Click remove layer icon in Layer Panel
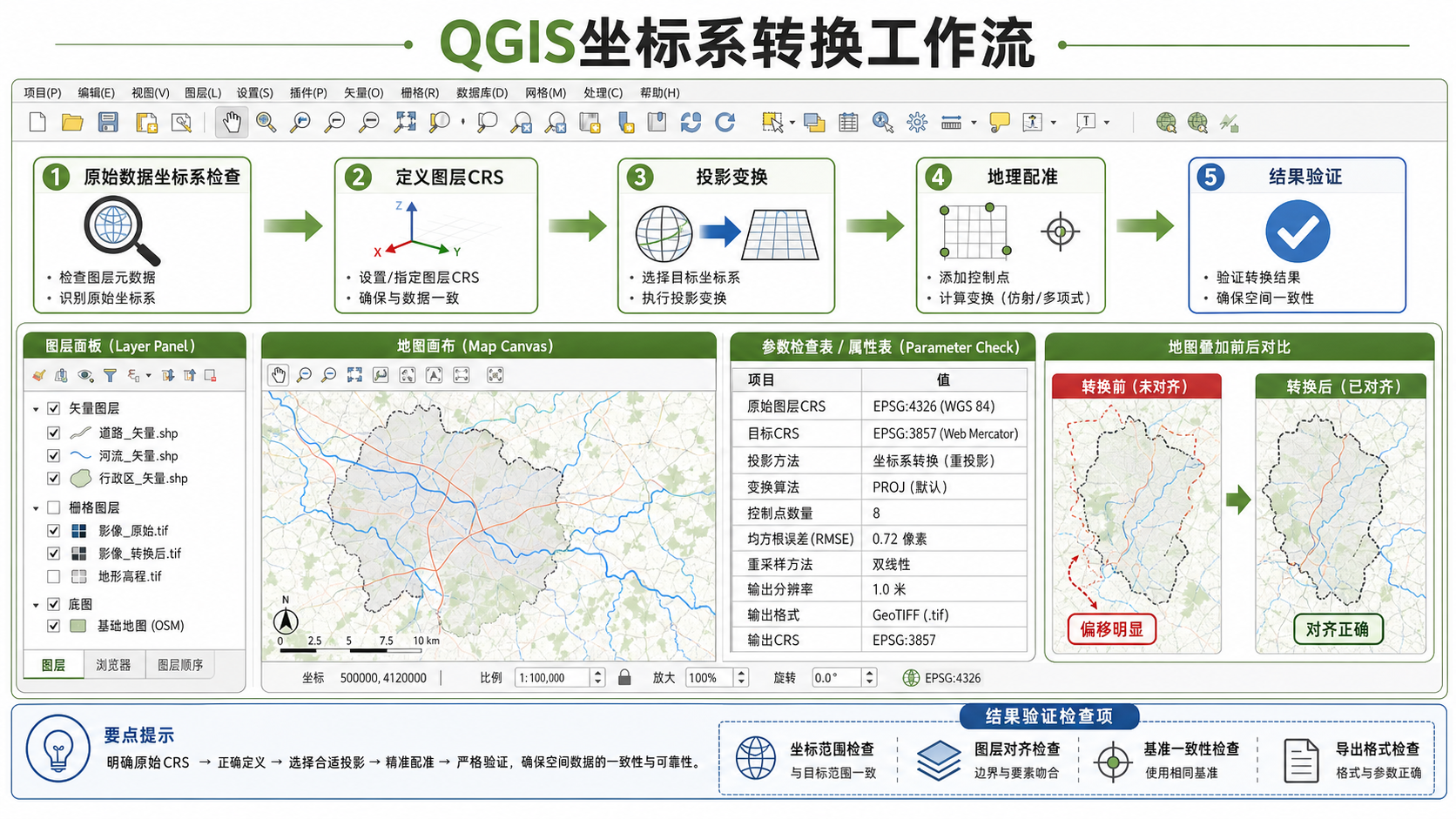 click(x=210, y=375)
